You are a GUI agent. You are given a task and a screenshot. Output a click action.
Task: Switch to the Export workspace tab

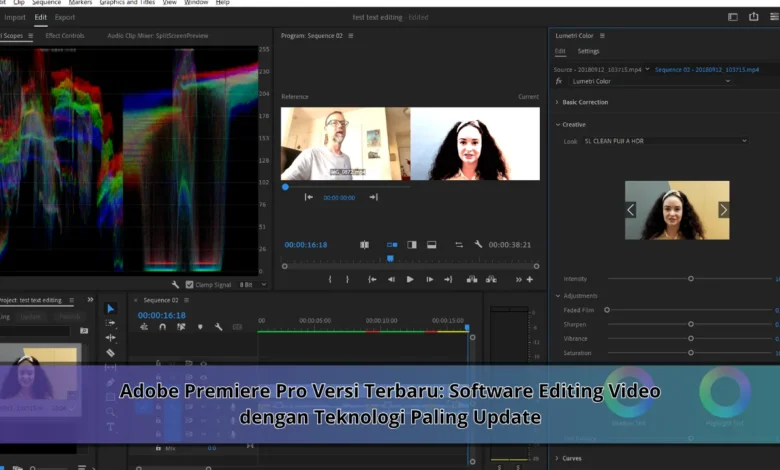tap(65, 17)
